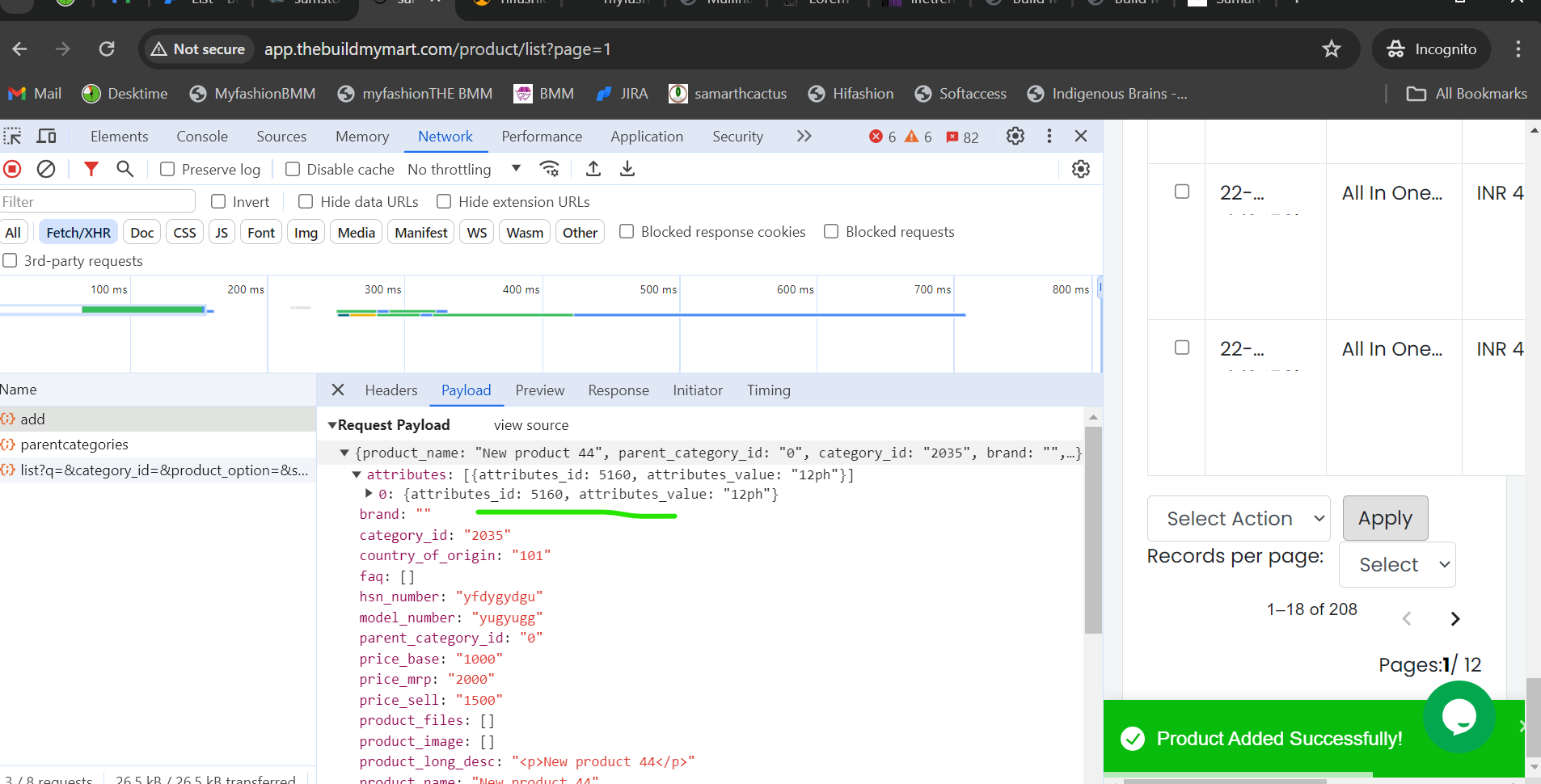This screenshot has width=1541, height=784.
Task: Close the DevTools panel
Action: point(1081,136)
